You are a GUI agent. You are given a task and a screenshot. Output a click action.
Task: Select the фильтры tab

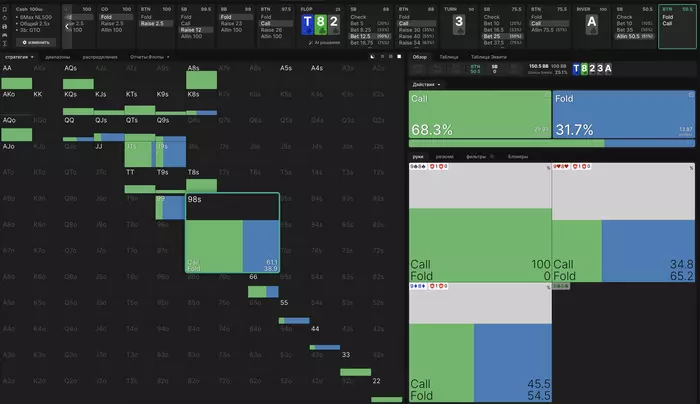(476, 157)
